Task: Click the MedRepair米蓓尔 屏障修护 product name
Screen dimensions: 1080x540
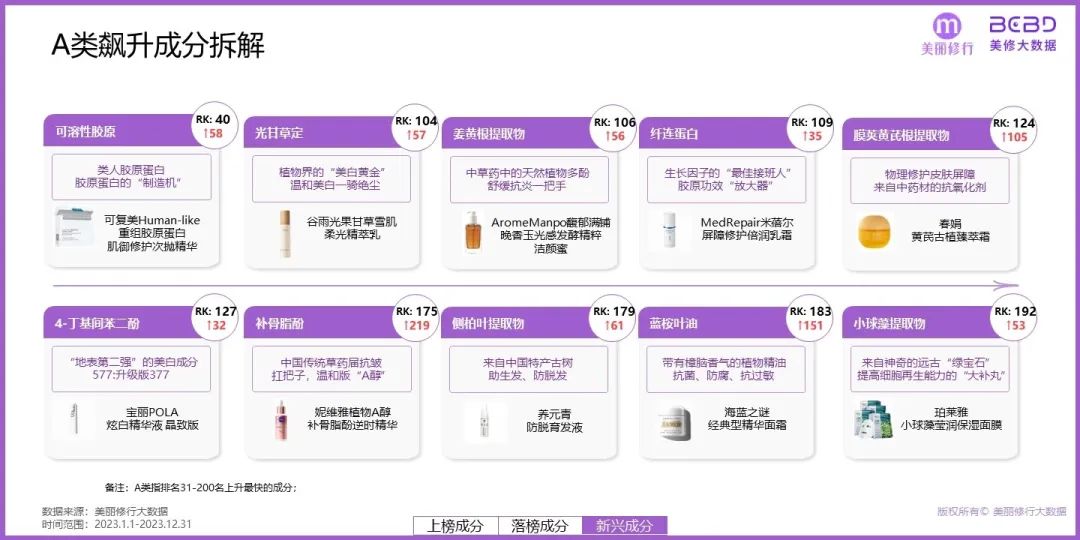Action: 747,228
